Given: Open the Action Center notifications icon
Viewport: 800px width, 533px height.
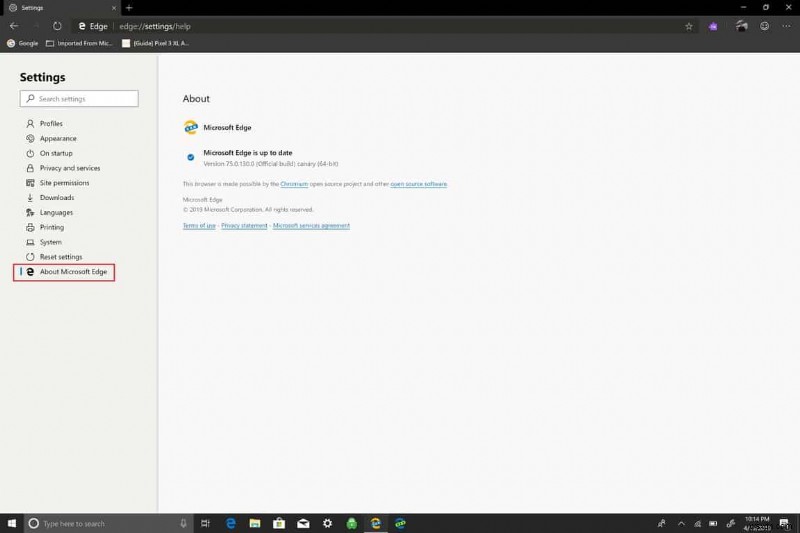Looking at the screenshot, I should [785, 523].
